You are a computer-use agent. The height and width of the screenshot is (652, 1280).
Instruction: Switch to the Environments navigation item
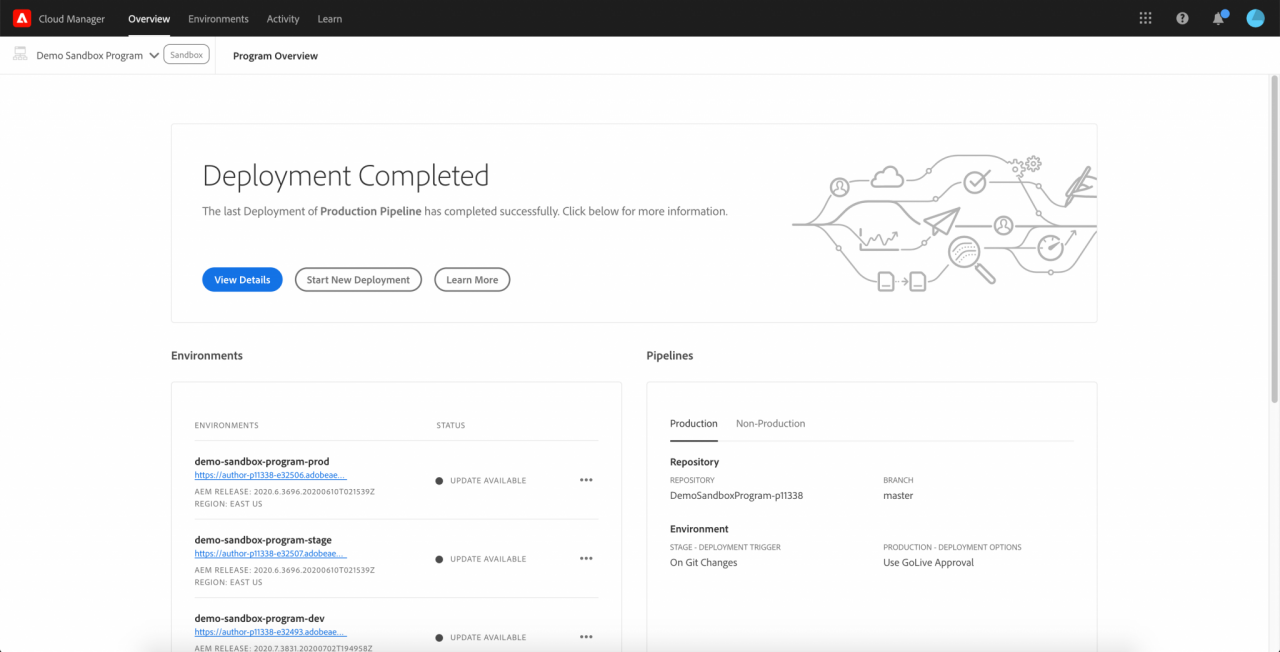click(218, 18)
